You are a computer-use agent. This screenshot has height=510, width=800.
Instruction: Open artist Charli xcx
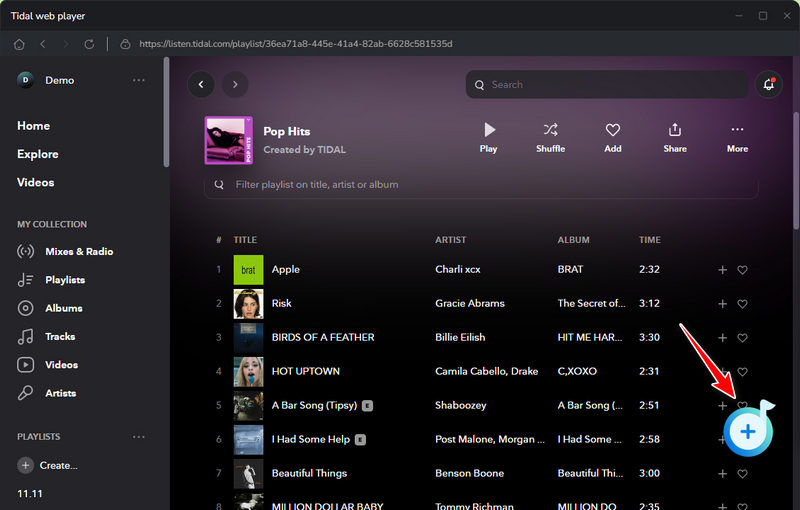(458, 269)
